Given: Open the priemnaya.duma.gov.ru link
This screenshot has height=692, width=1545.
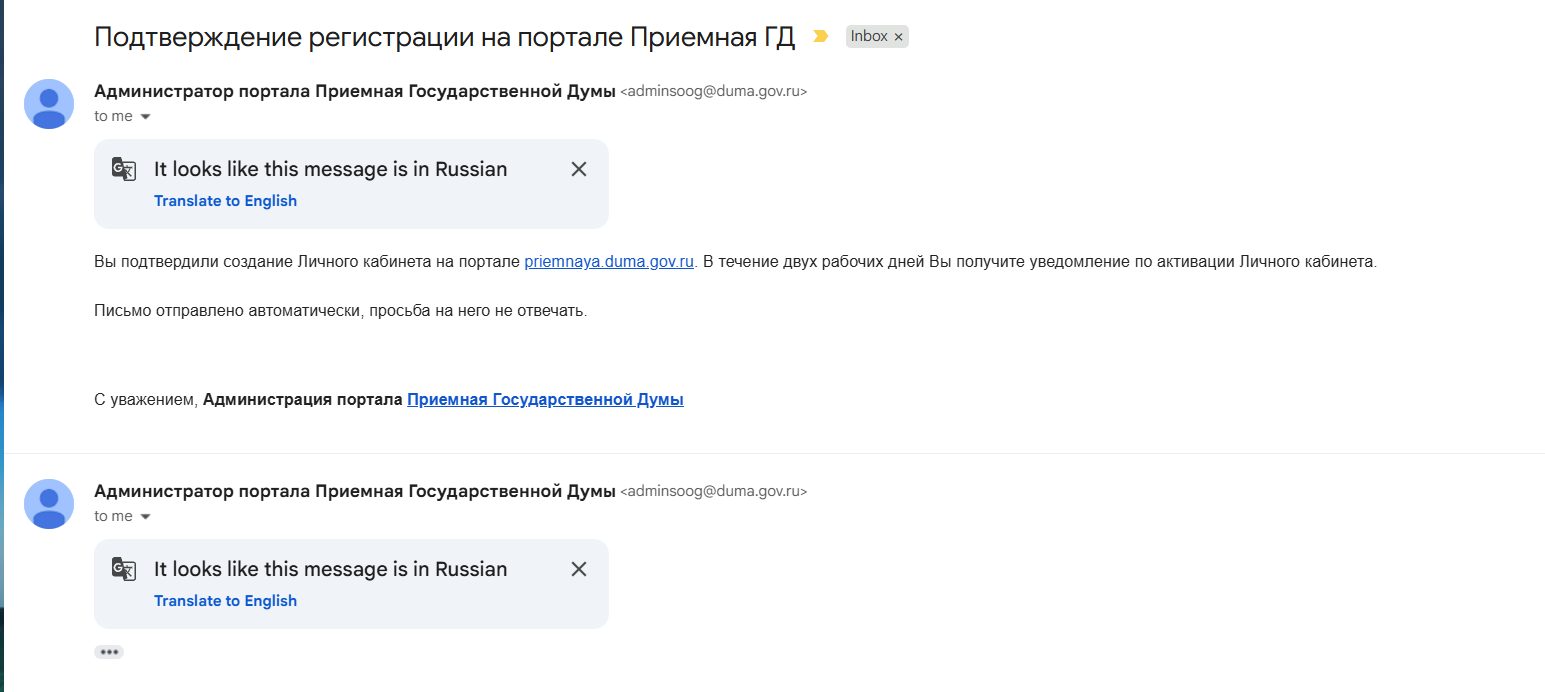Looking at the screenshot, I should [x=609, y=263].
